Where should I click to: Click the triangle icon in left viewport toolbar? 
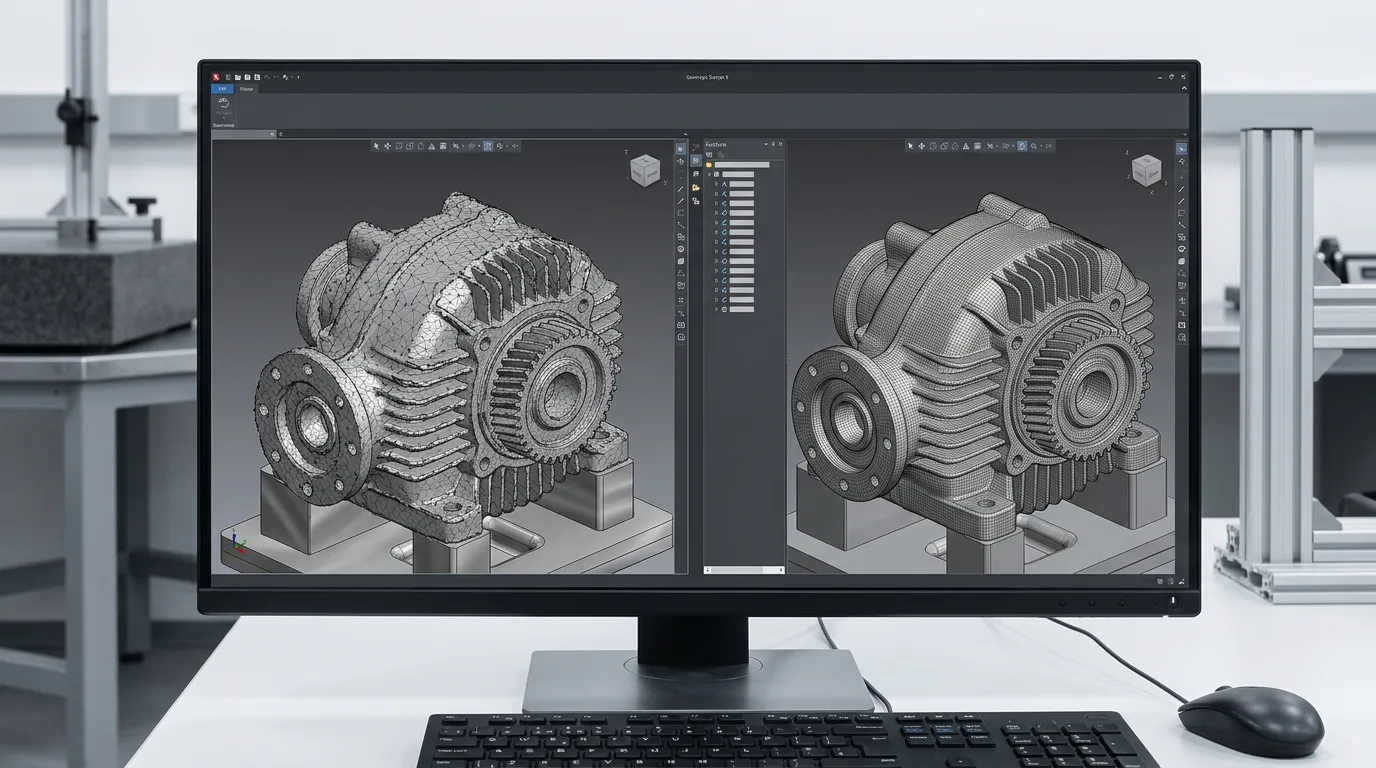(x=431, y=146)
